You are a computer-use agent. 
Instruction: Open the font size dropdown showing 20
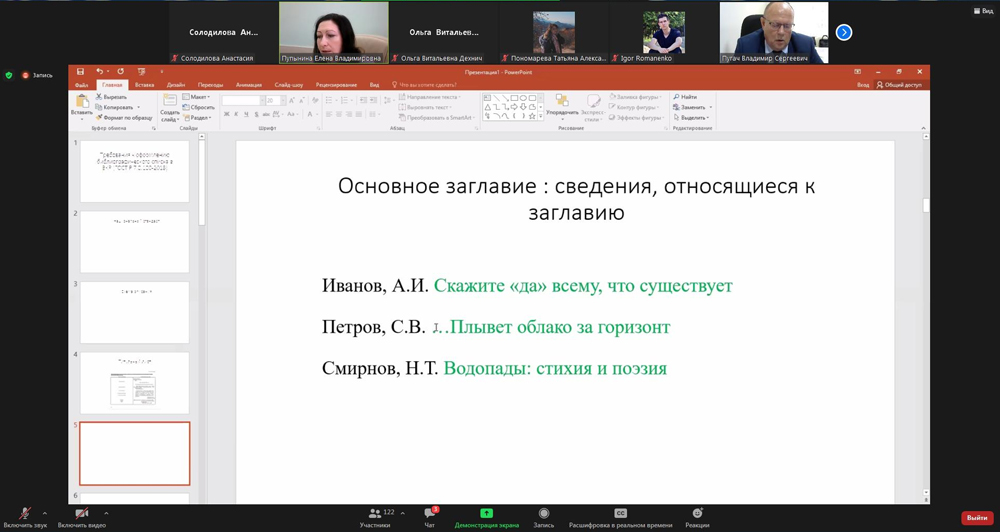tap(282, 101)
